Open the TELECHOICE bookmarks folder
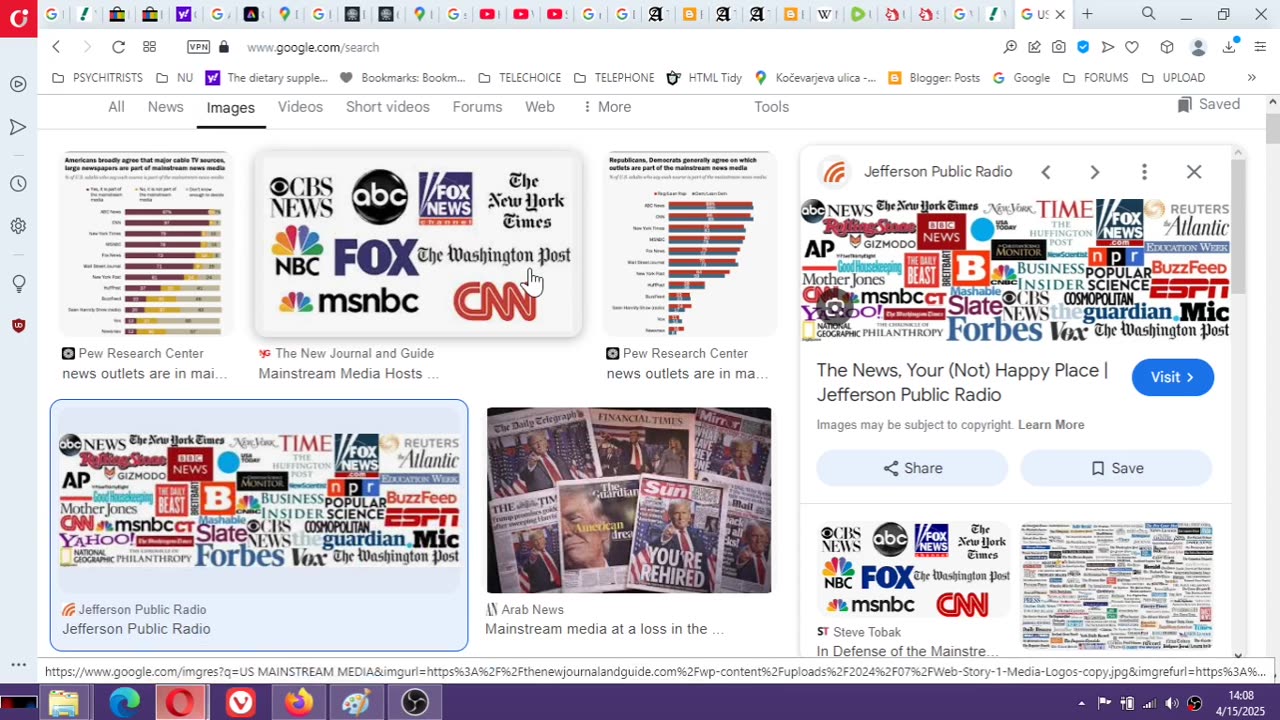Viewport: 1280px width, 720px height. [x=519, y=78]
